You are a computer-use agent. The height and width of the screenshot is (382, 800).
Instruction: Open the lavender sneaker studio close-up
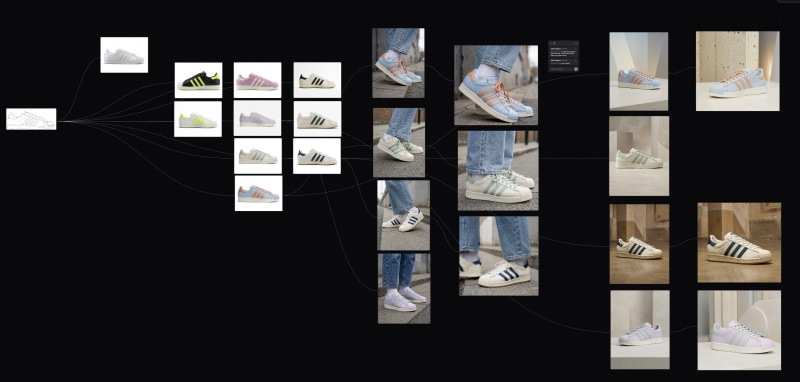point(739,330)
